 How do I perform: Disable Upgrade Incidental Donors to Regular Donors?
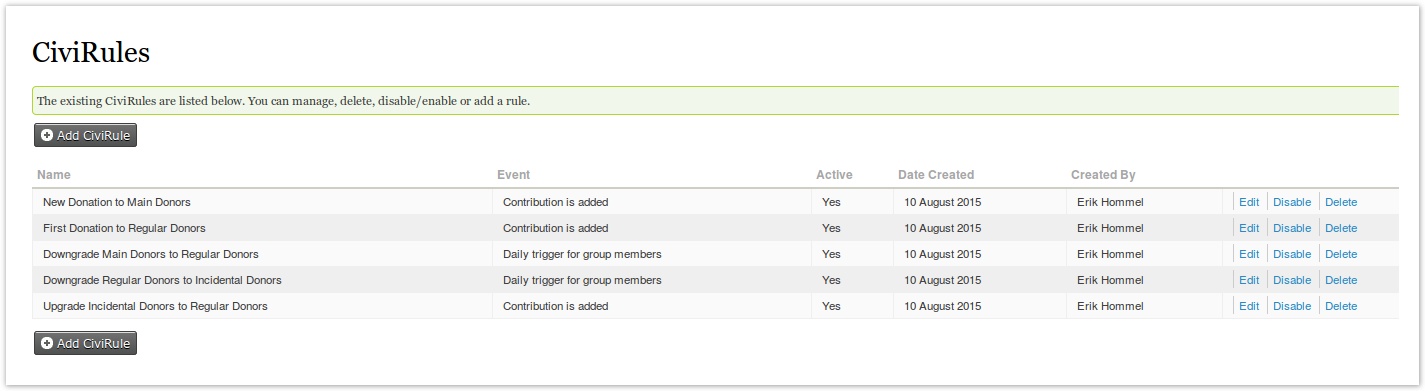coord(1292,306)
